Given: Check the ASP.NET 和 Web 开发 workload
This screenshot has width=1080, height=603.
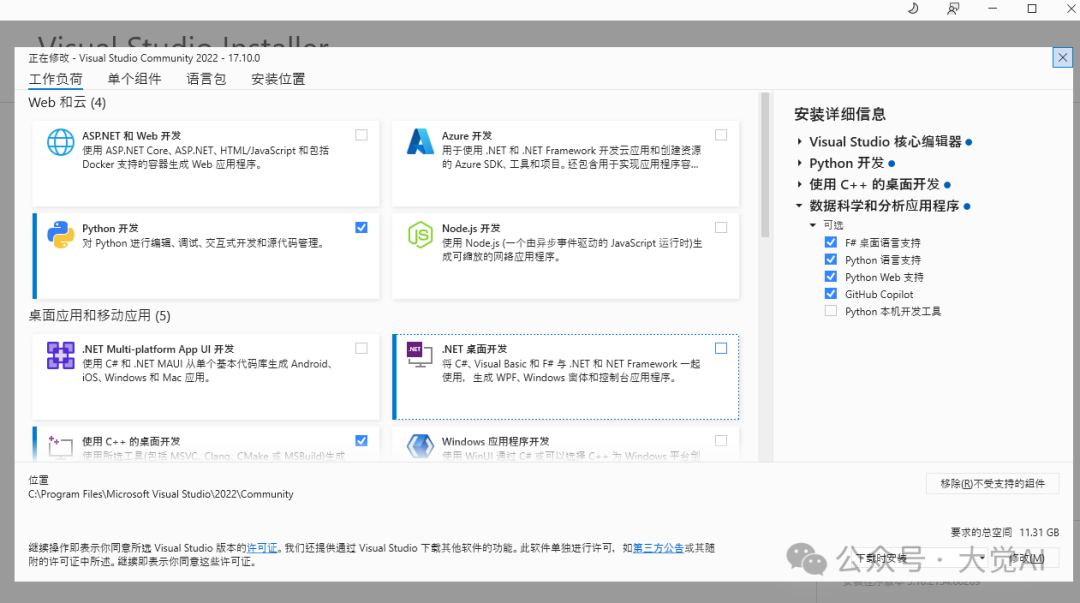Looking at the screenshot, I should [x=361, y=135].
